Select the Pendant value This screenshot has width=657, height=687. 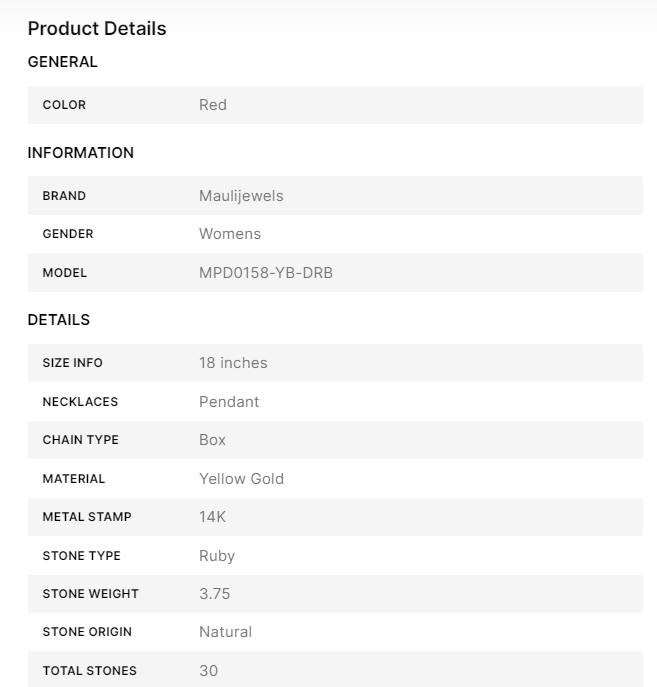pyautogui.click(x=229, y=402)
